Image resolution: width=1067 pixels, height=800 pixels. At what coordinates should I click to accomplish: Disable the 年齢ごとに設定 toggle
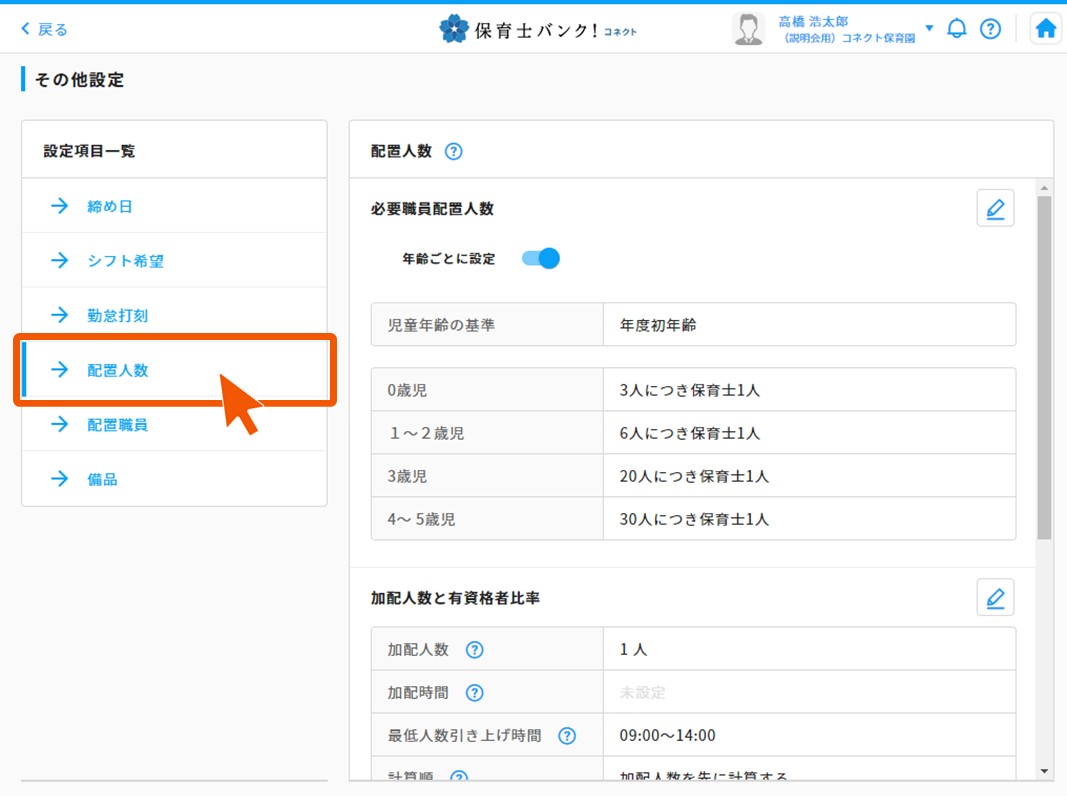tap(540, 258)
